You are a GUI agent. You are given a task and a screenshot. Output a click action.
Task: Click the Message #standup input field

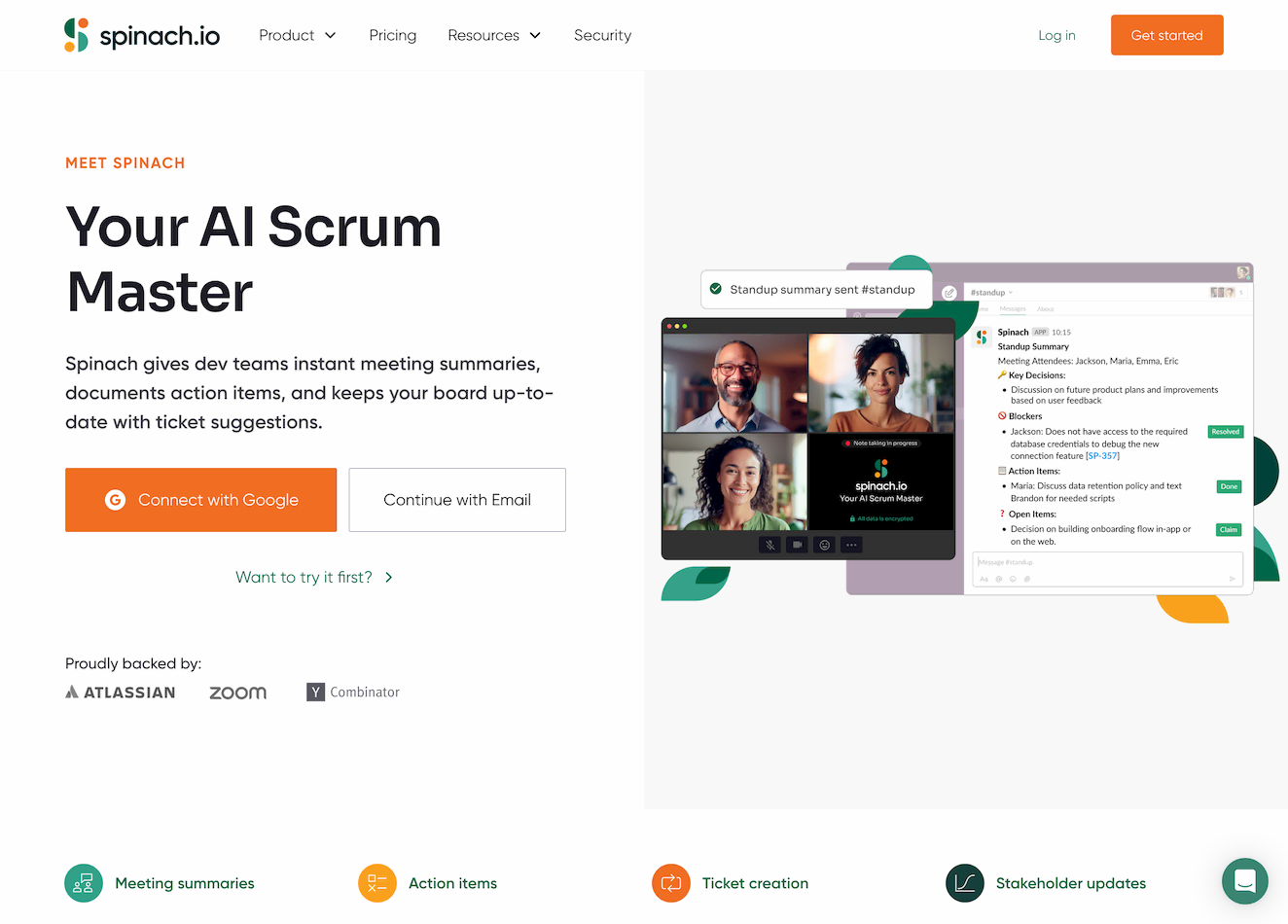1107,562
